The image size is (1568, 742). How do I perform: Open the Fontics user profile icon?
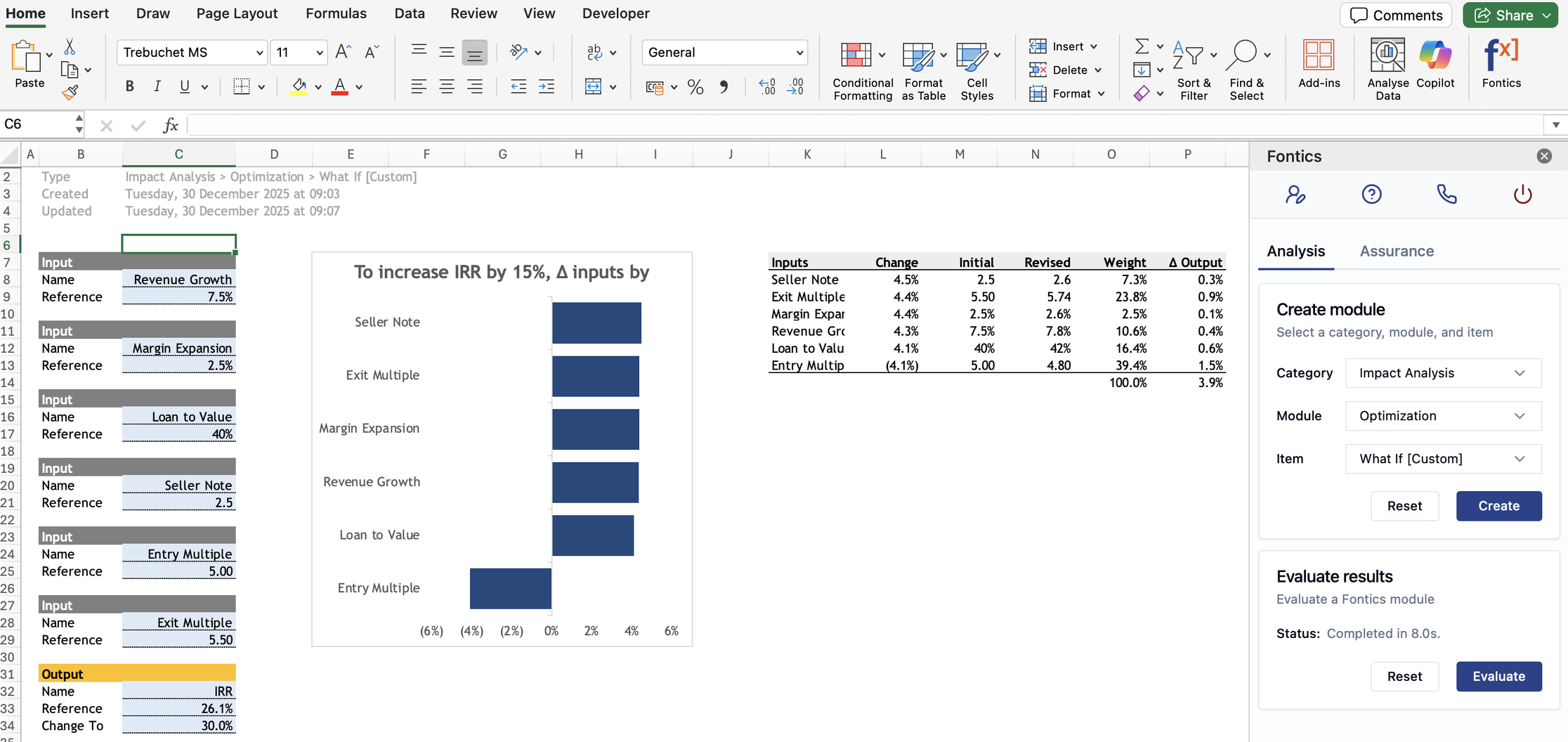[x=1295, y=194]
